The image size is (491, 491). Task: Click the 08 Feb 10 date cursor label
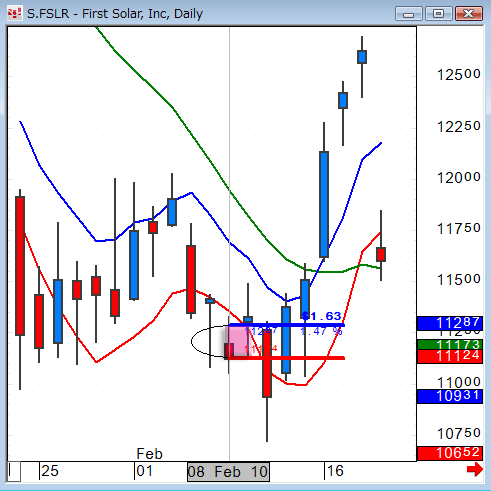228,472
